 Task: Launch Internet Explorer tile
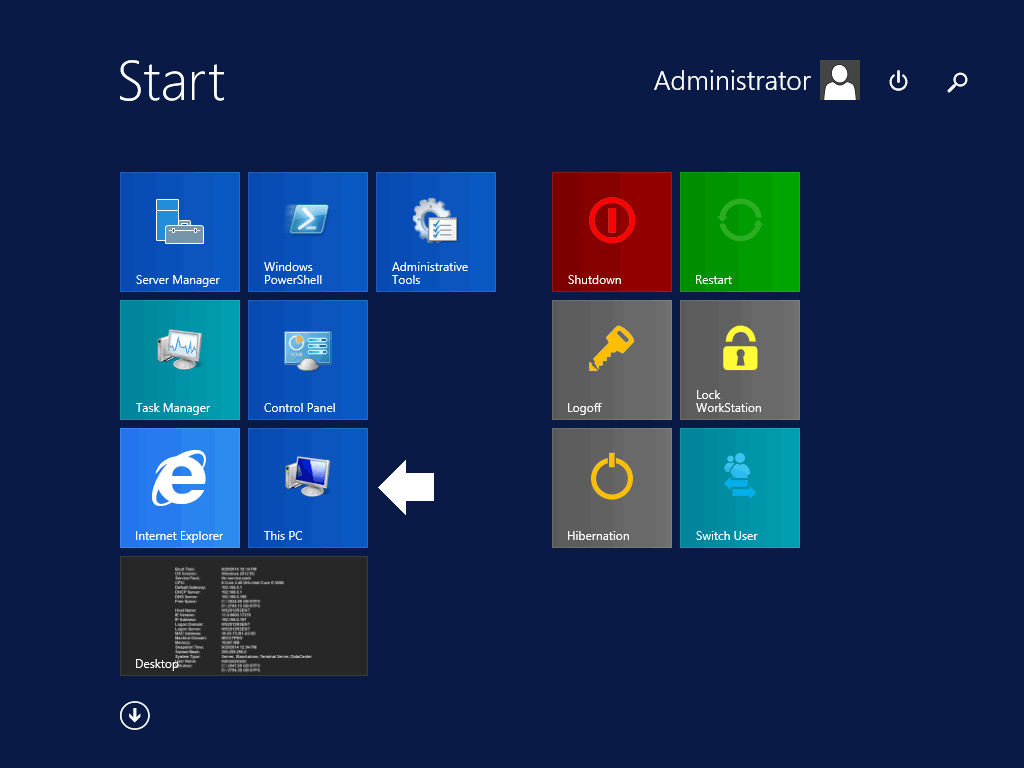tap(180, 488)
